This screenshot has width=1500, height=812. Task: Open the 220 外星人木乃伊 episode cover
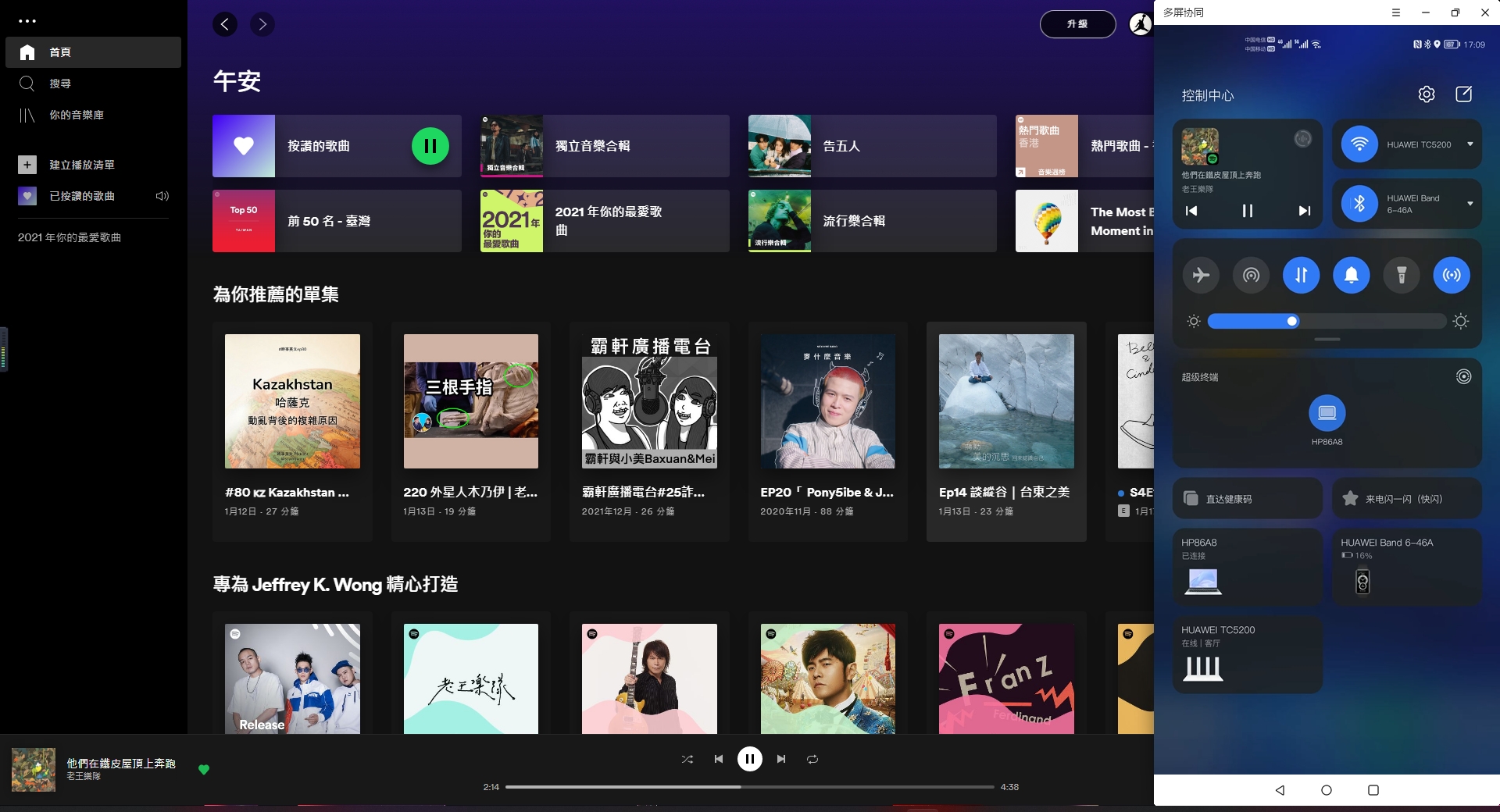(x=471, y=401)
